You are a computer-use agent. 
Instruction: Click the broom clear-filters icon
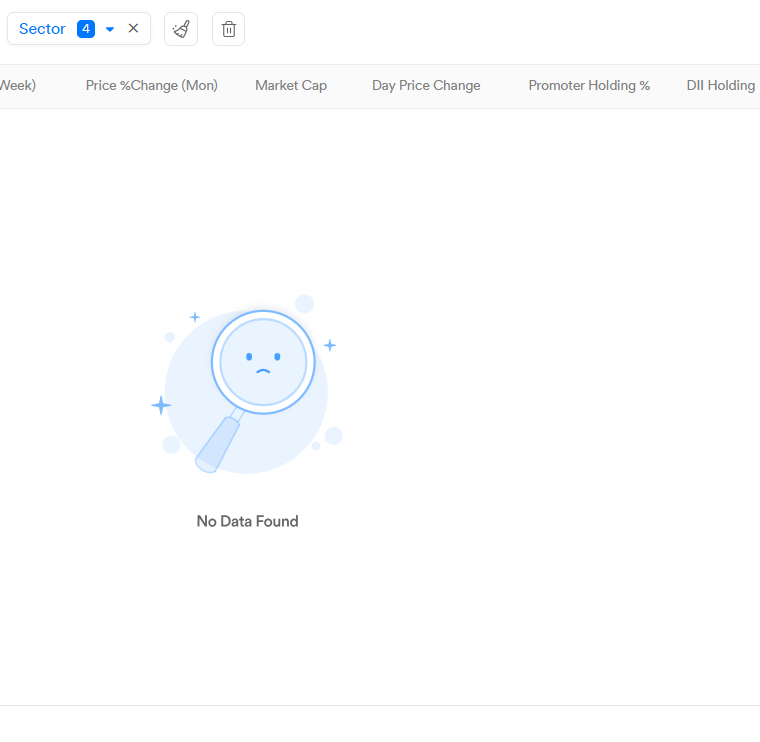(x=181, y=29)
